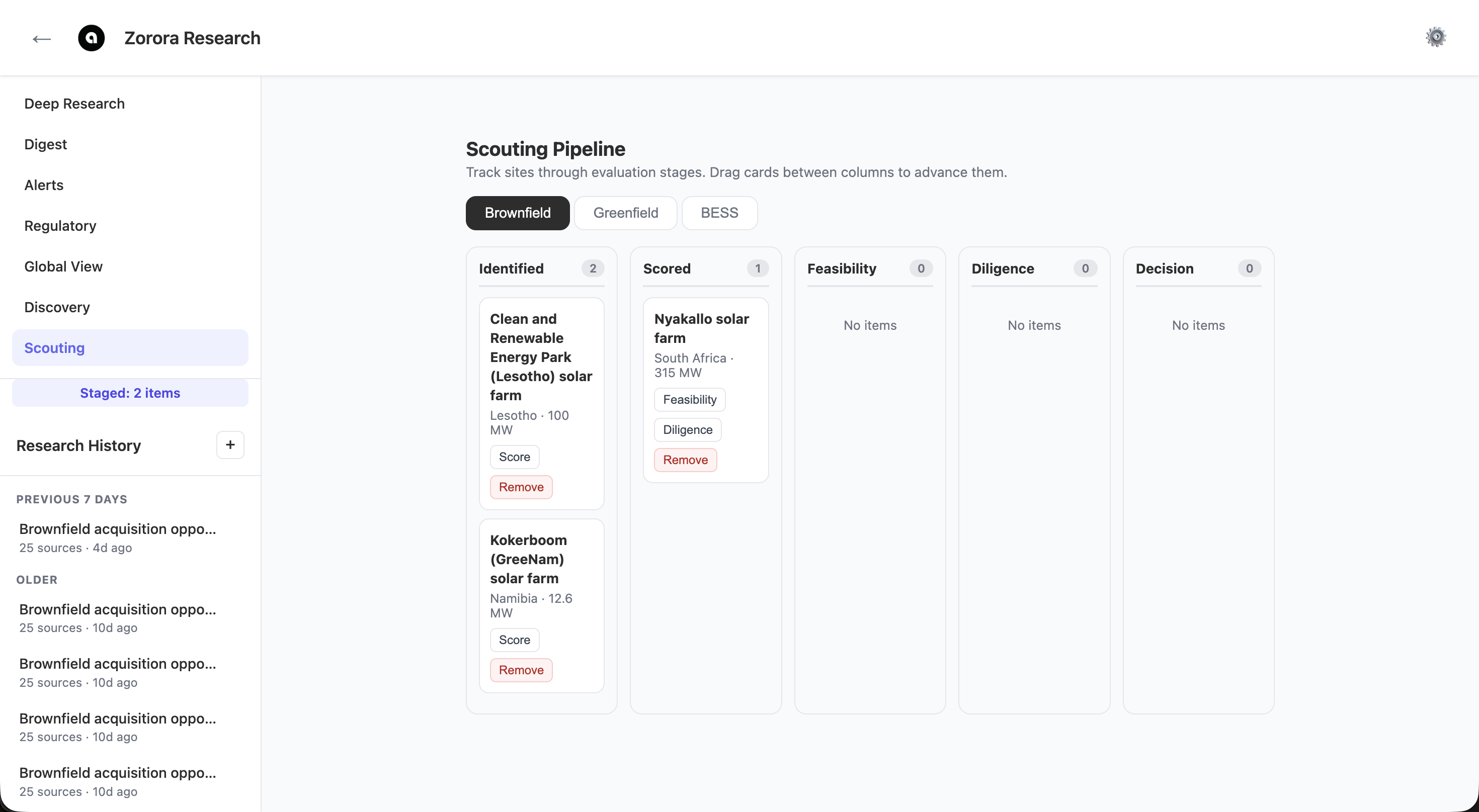
Task: Move Nyakallo solar farm to Feasibility
Action: click(689, 399)
